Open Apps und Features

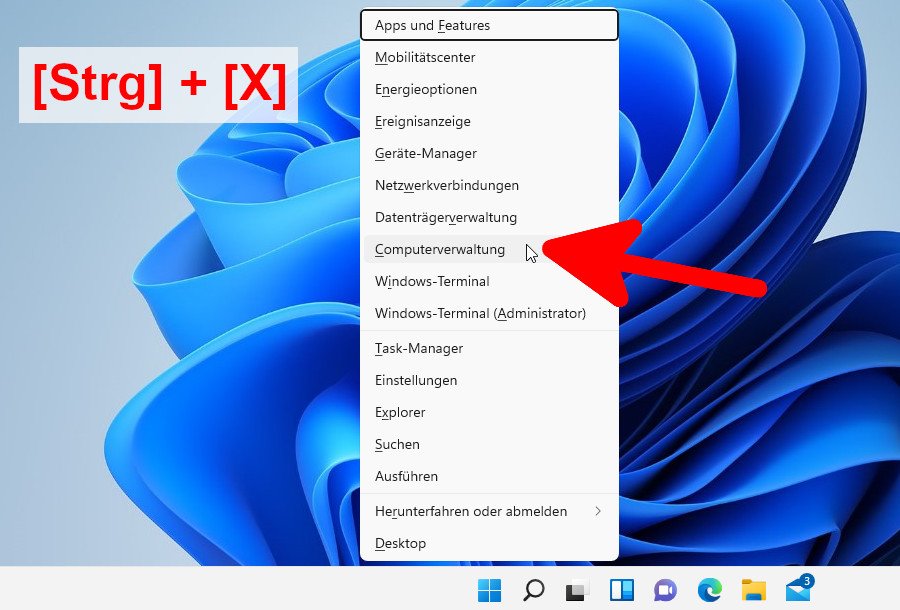pyautogui.click(x=430, y=25)
